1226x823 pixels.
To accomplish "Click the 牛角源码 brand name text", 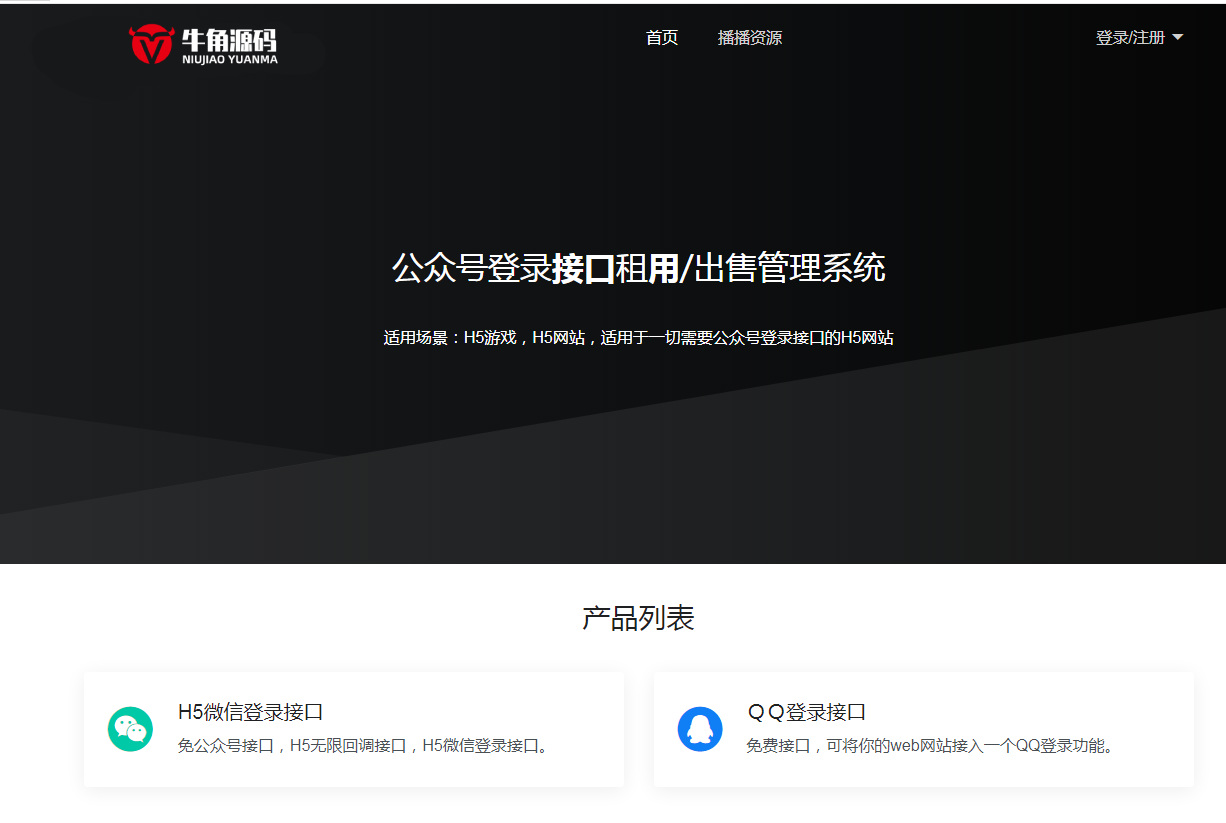I will (229, 39).
